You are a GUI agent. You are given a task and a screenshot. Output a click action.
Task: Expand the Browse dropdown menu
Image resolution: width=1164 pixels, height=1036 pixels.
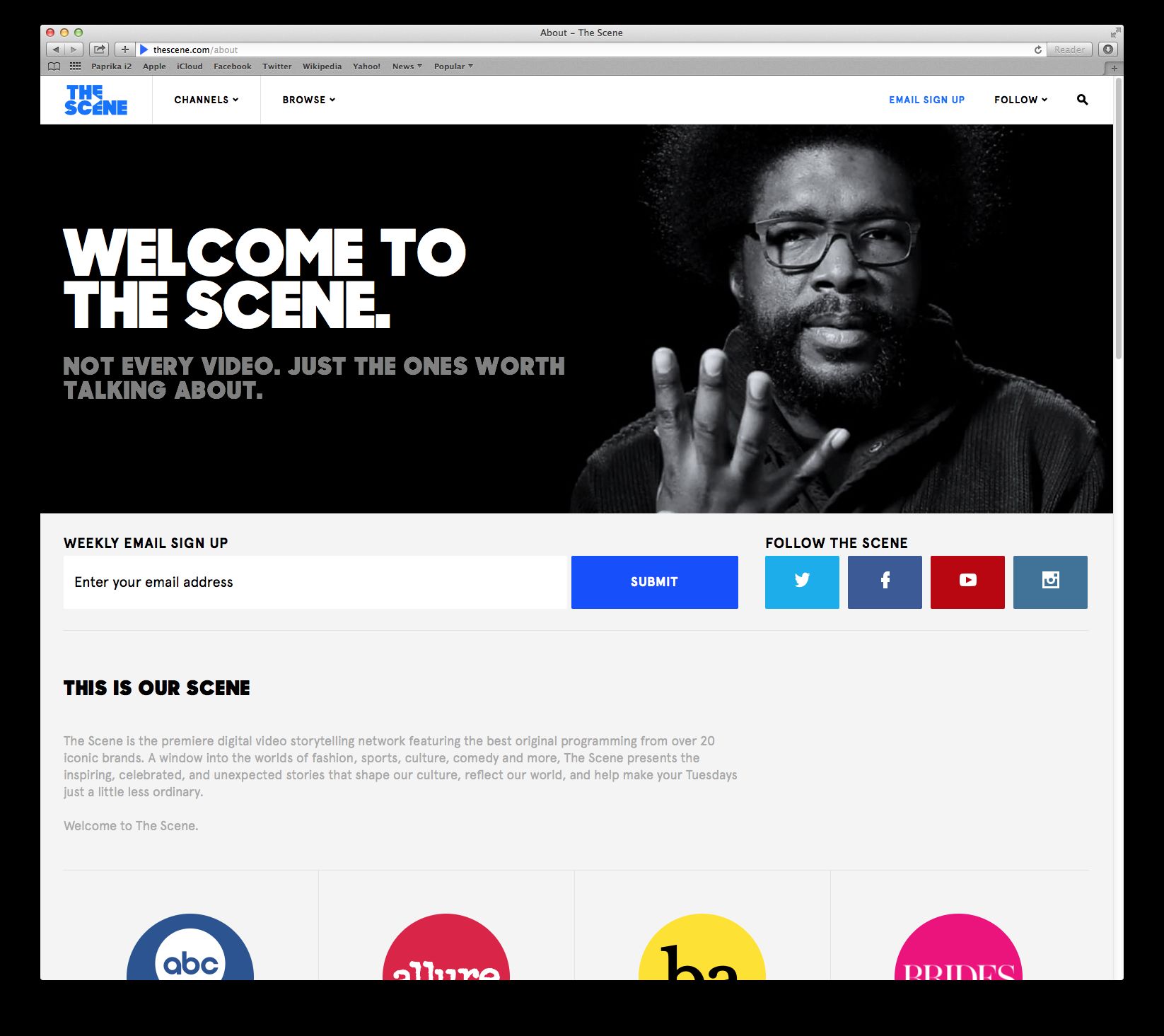309,100
